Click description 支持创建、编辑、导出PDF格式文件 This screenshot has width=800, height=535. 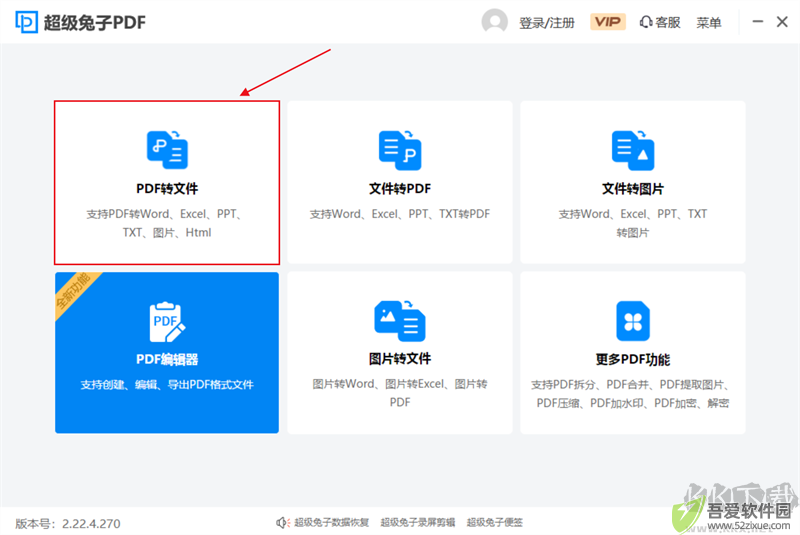click(x=167, y=385)
